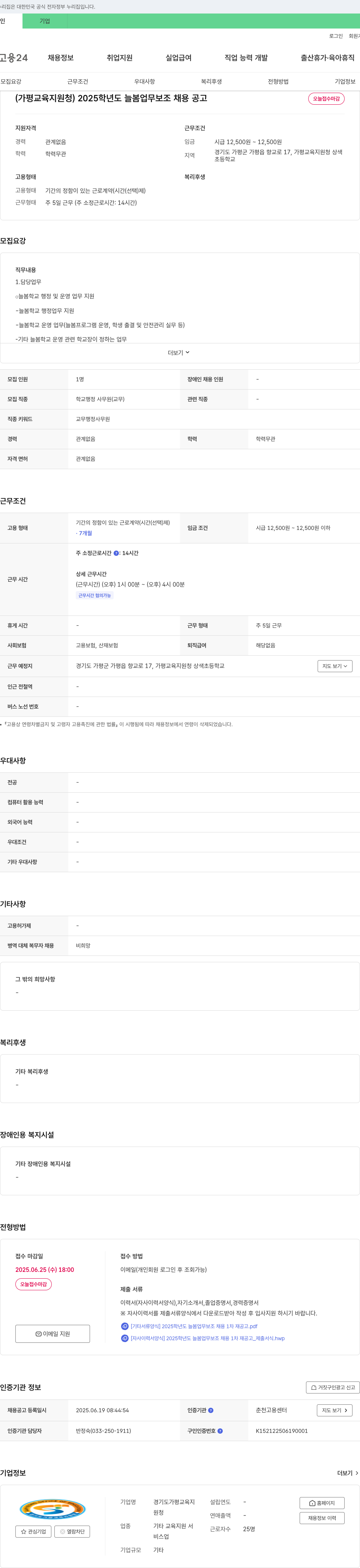Screen dimensions: 360x1568
Task: Click the 가평교육지원청 company logo
Action: point(53,1509)
